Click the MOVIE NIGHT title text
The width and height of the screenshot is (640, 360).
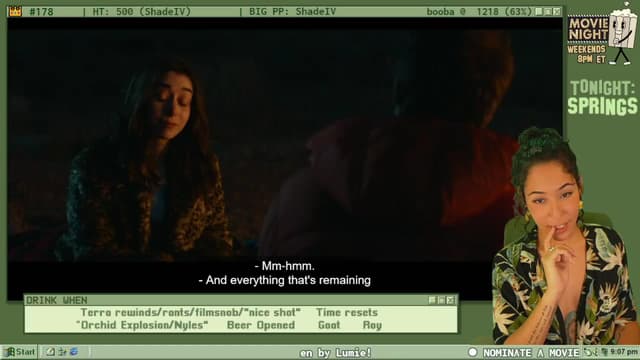pos(588,29)
